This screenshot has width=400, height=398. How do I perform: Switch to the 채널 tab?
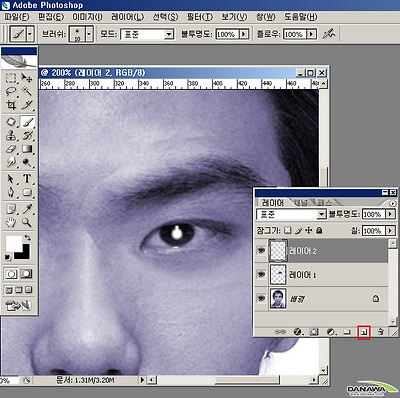301,202
